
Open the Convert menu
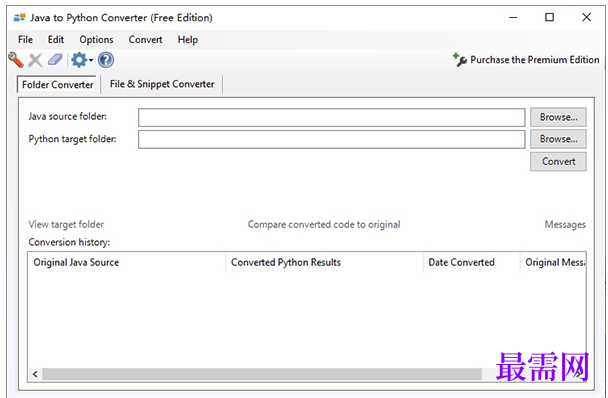pyautogui.click(x=145, y=40)
